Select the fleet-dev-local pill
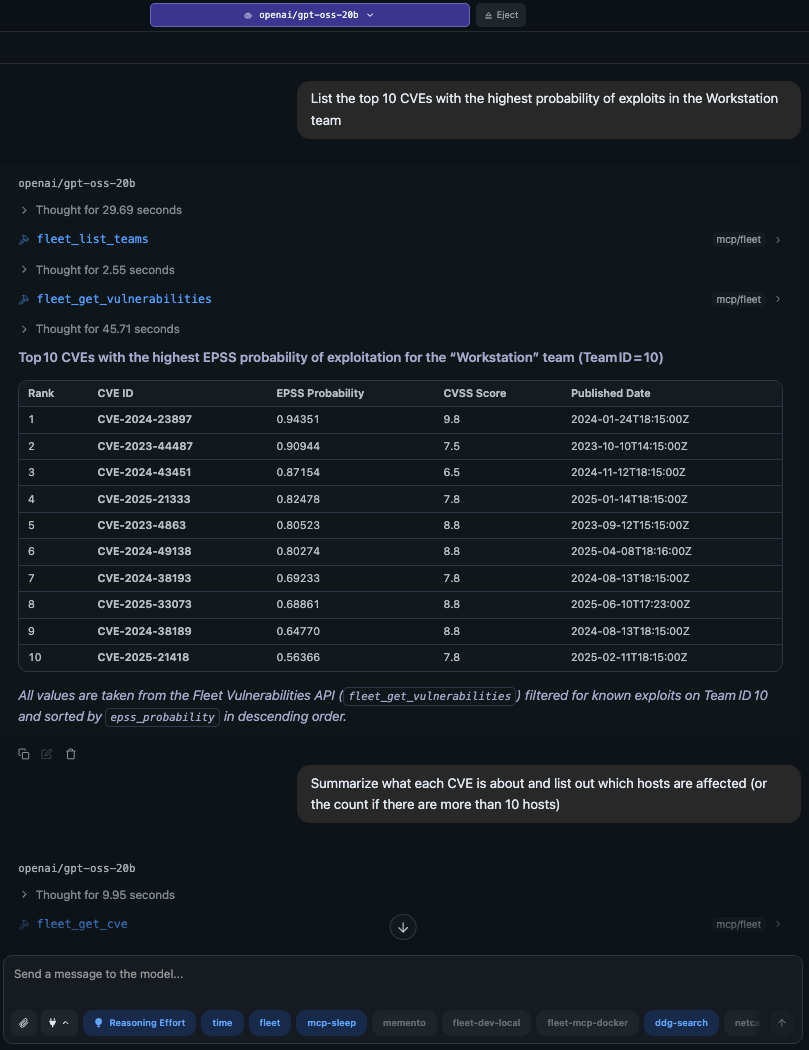809x1050 pixels. click(x=486, y=1022)
